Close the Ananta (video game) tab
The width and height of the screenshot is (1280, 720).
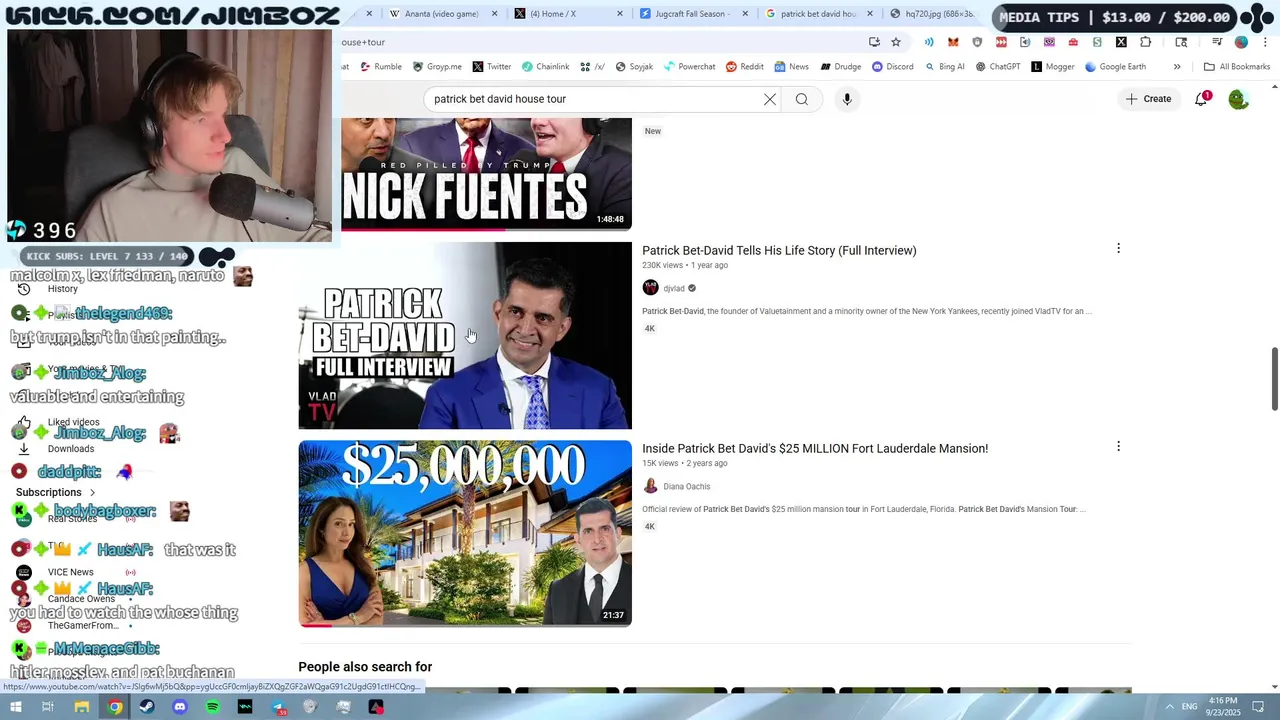(495, 14)
